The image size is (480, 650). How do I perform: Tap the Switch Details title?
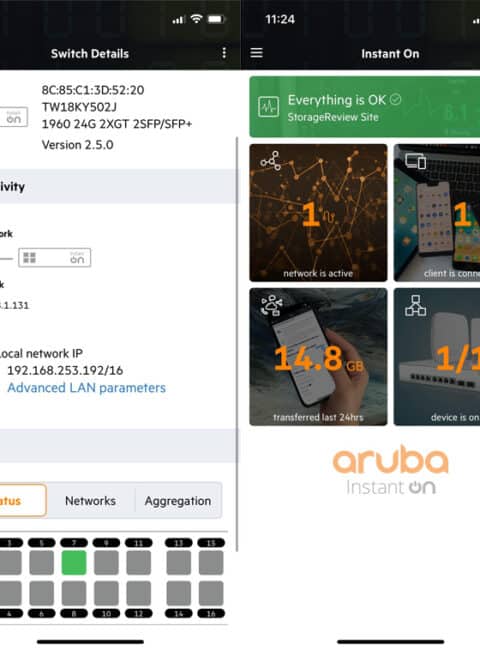pos(90,53)
